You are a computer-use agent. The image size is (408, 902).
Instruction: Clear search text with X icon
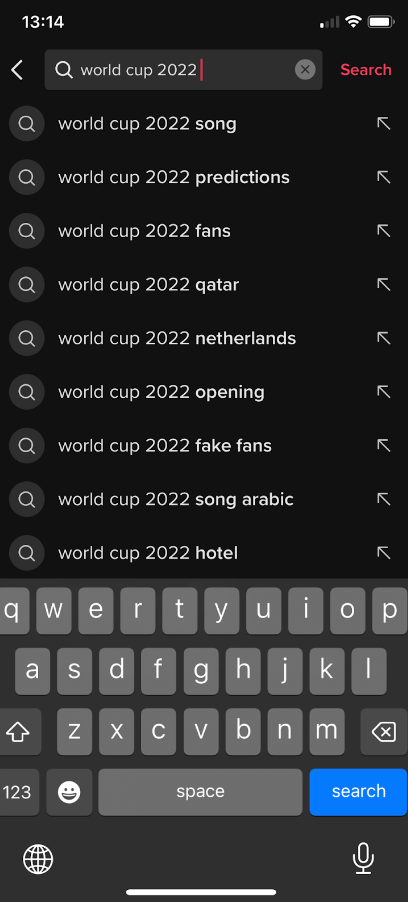305,70
